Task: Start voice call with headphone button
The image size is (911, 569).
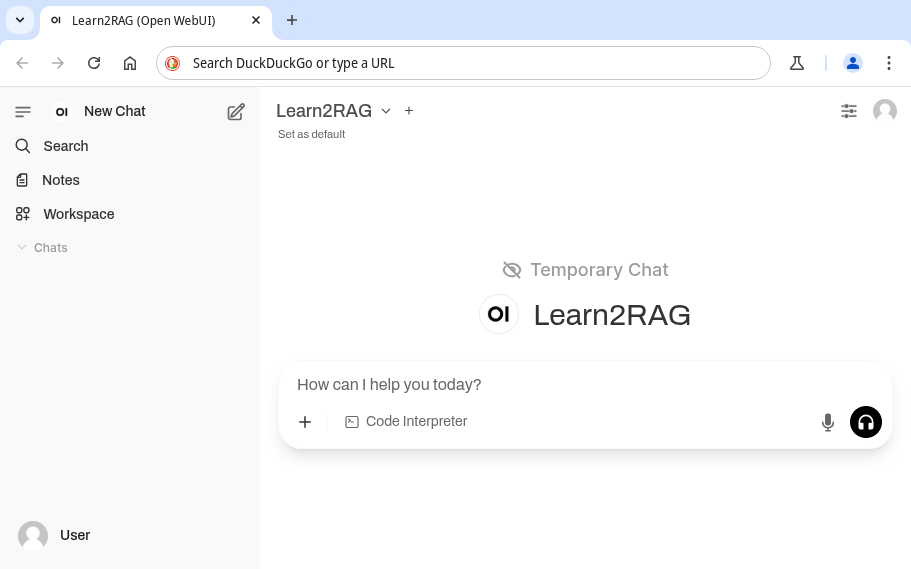Action: (x=865, y=422)
